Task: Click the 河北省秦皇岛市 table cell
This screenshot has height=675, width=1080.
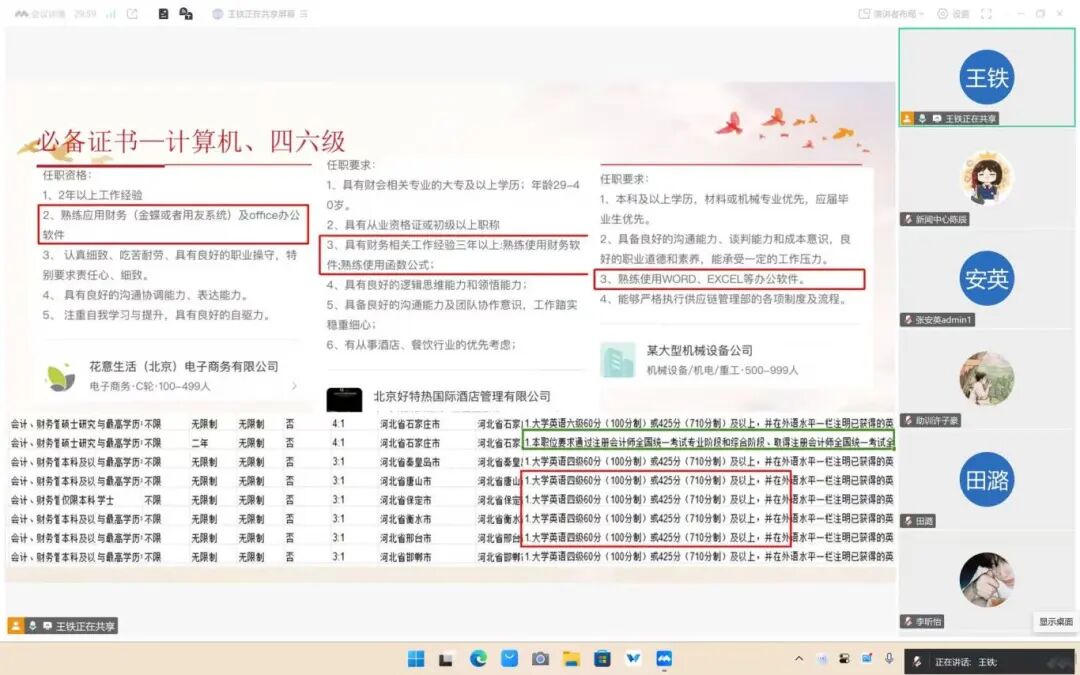Action: [410, 461]
